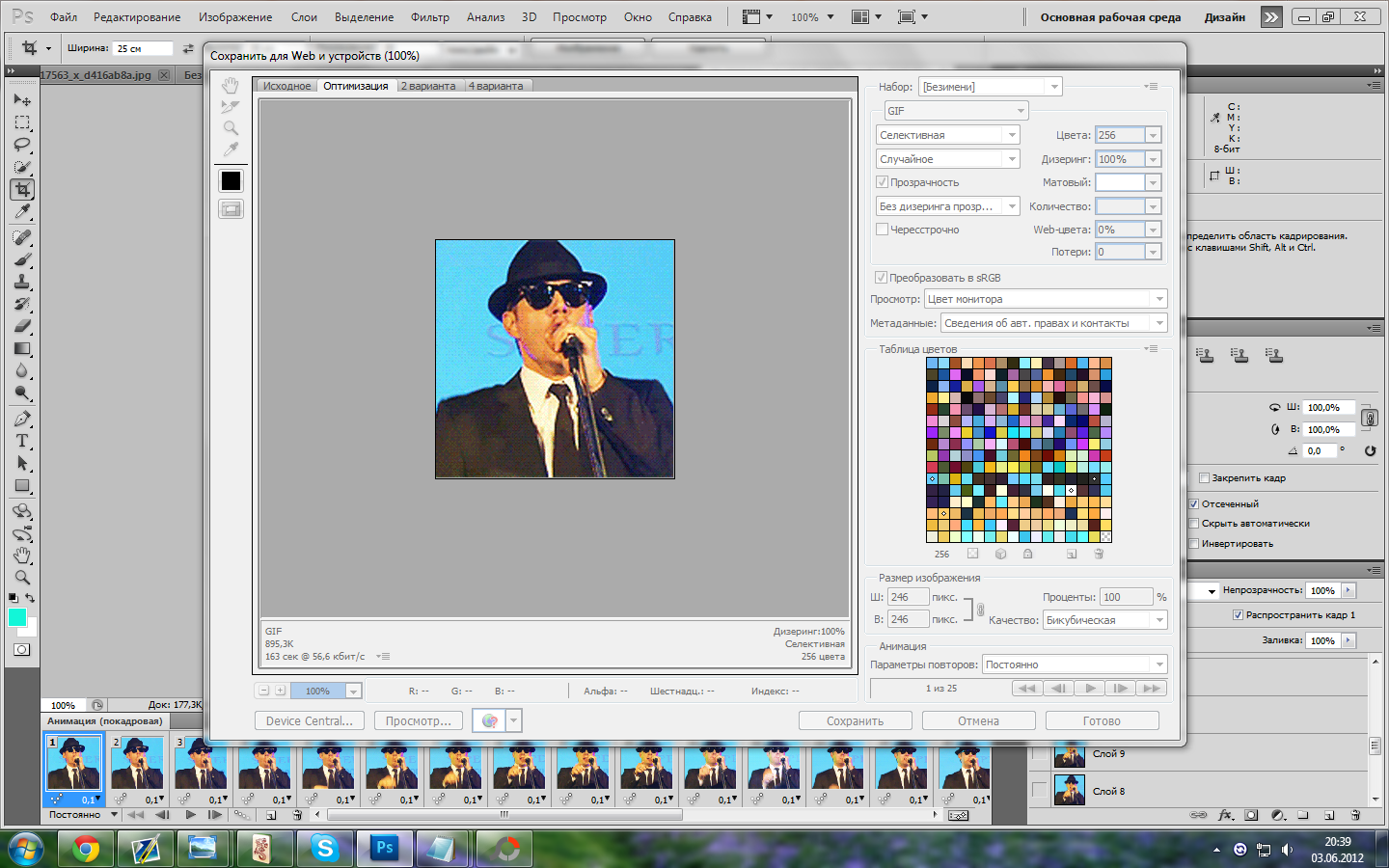Play the animation in Save for Web dialog
The width and height of the screenshot is (1389, 868).
pos(1090,689)
